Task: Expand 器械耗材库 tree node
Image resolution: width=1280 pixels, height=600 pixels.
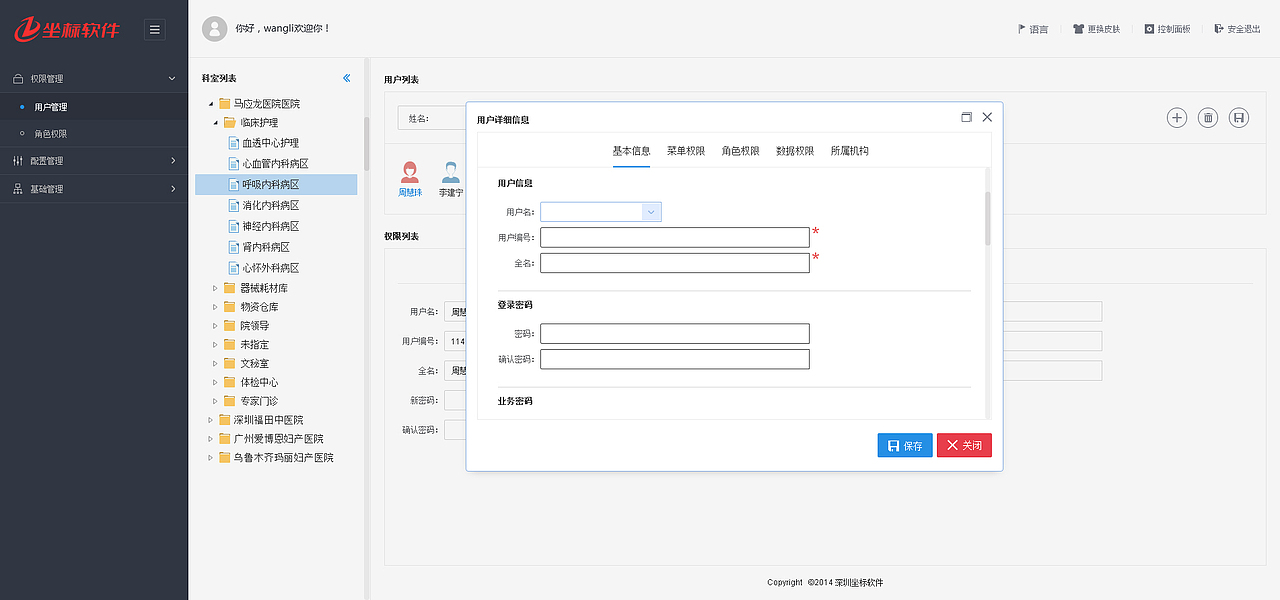Action: pyautogui.click(x=215, y=288)
